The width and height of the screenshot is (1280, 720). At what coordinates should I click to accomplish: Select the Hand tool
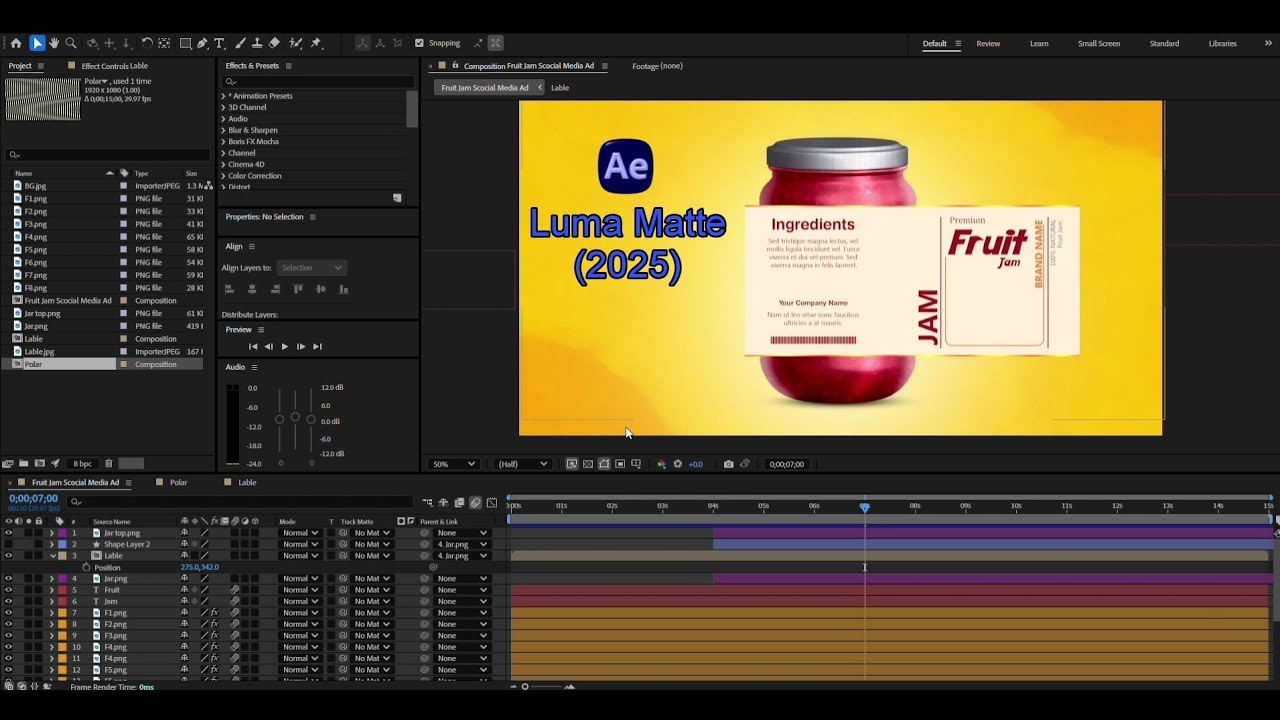(54, 43)
